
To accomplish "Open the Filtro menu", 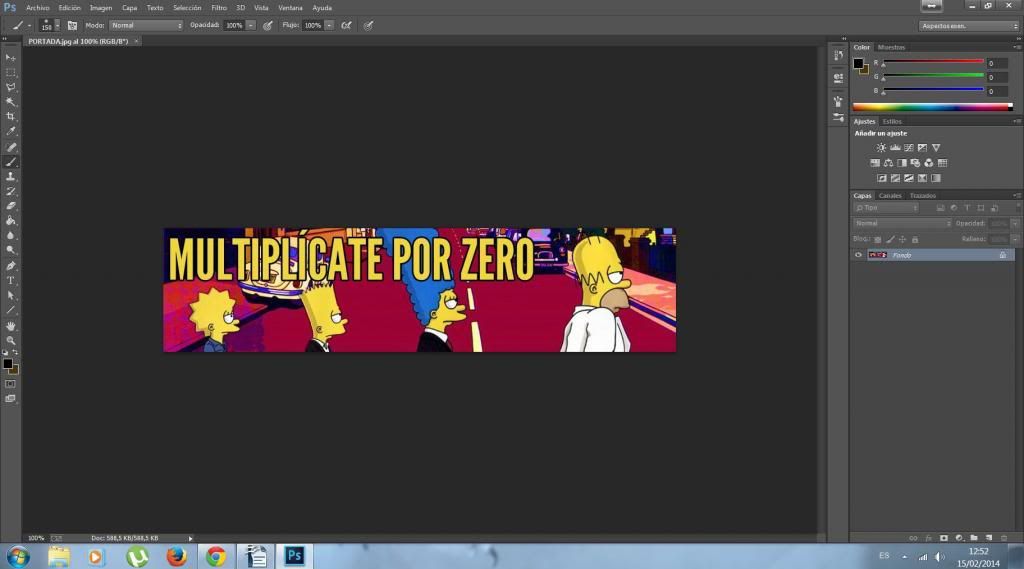I will click(218, 7).
